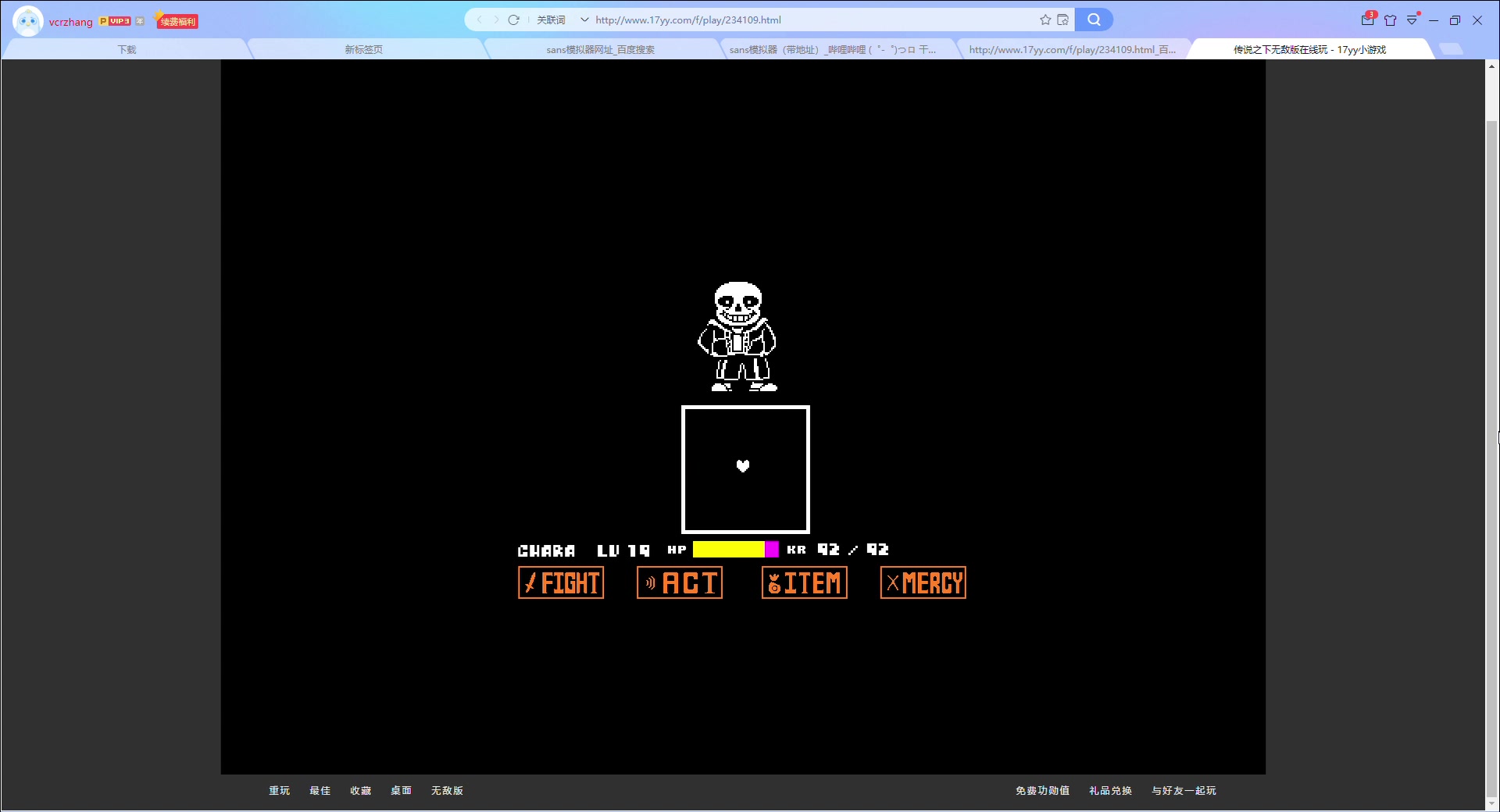
Task: Click the blue search button
Action: pyautogui.click(x=1094, y=20)
